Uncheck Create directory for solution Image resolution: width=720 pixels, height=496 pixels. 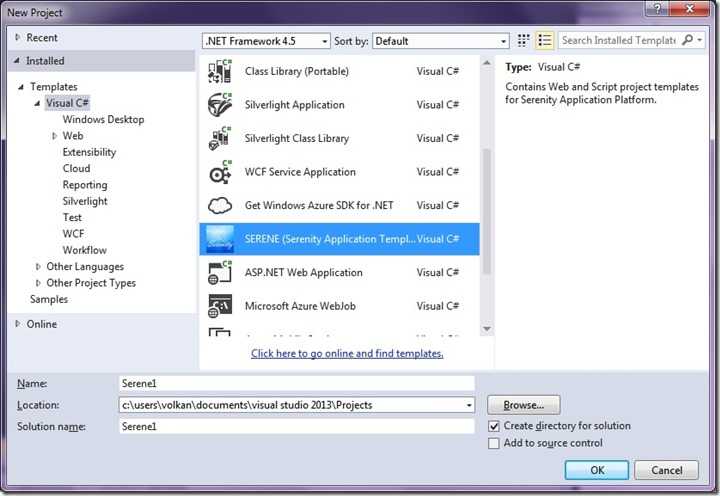[x=494, y=426]
